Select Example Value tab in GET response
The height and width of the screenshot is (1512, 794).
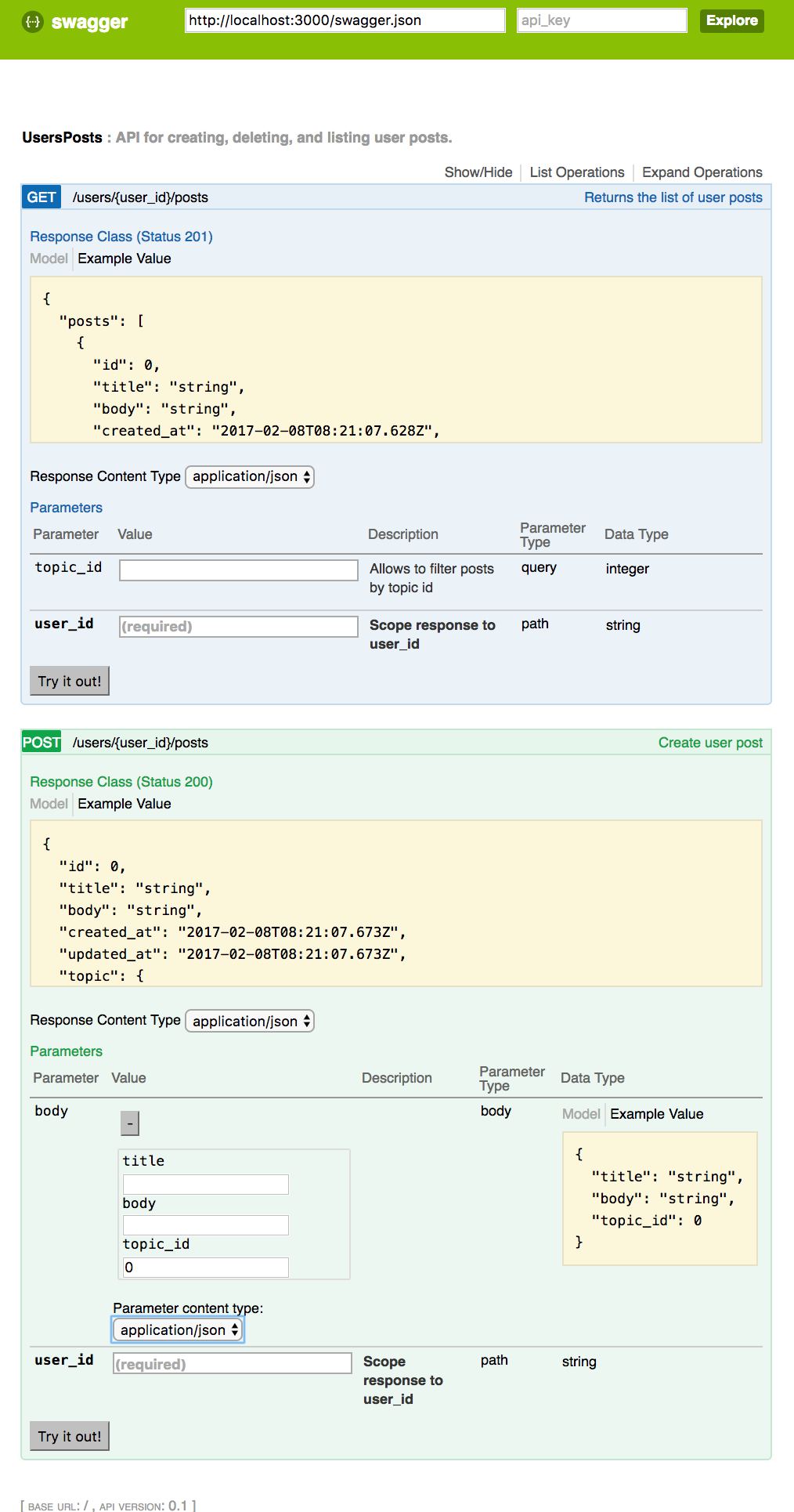(125, 259)
